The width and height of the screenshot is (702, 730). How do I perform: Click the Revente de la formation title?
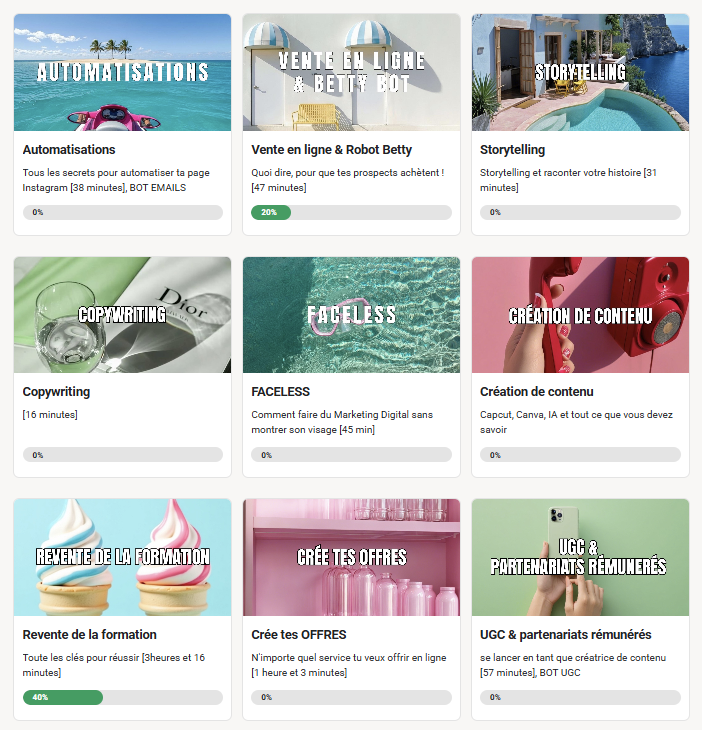pyautogui.click(x=89, y=635)
